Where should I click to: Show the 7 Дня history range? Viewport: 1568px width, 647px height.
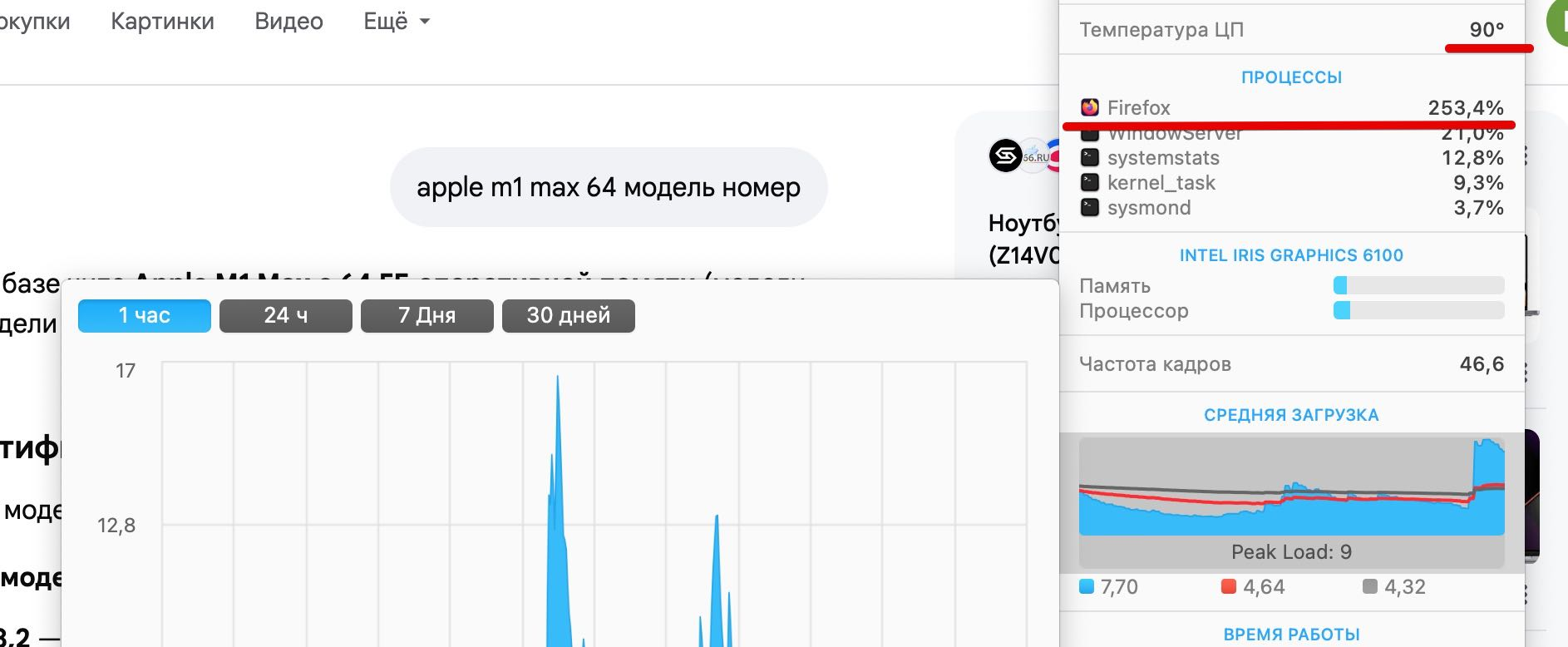[427, 316]
